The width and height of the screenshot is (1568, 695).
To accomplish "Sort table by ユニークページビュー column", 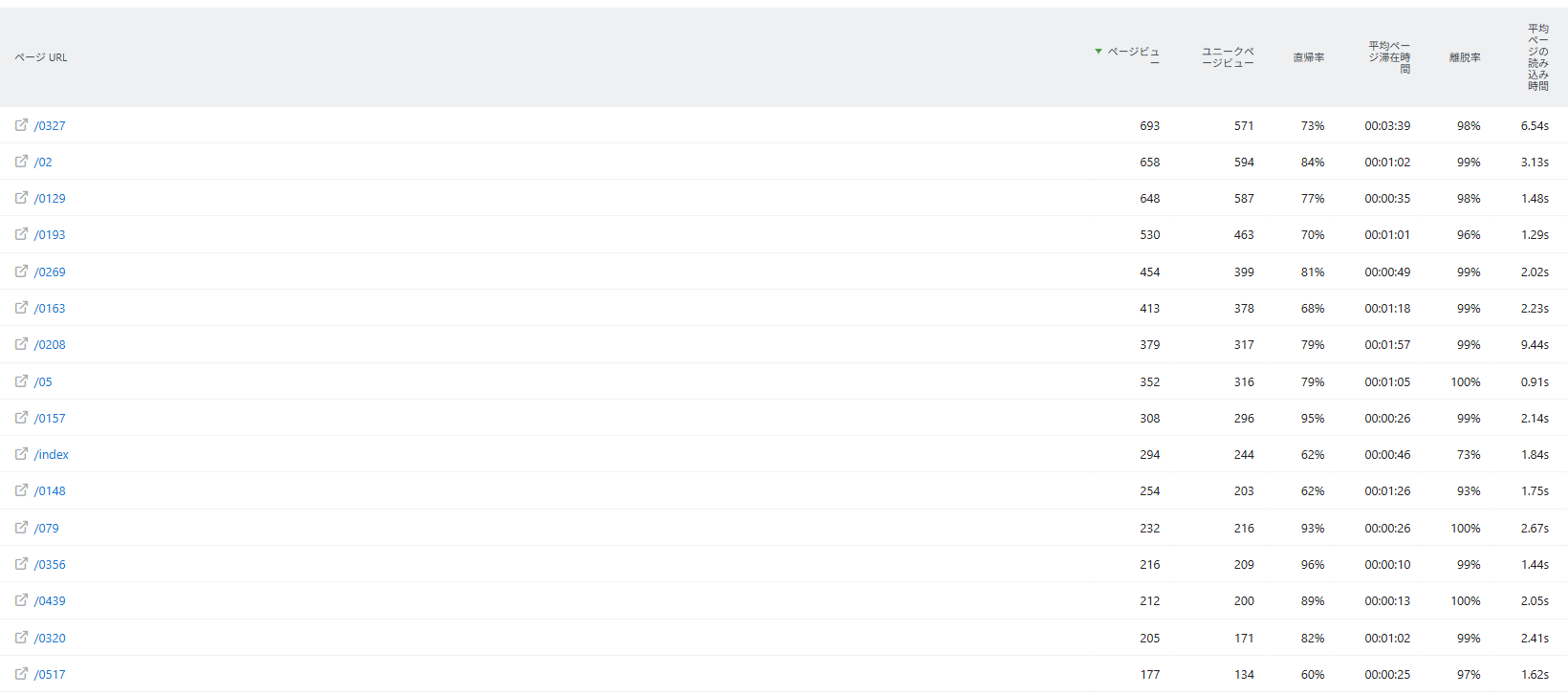I will pyautogui.click(x=1228, y=57).
